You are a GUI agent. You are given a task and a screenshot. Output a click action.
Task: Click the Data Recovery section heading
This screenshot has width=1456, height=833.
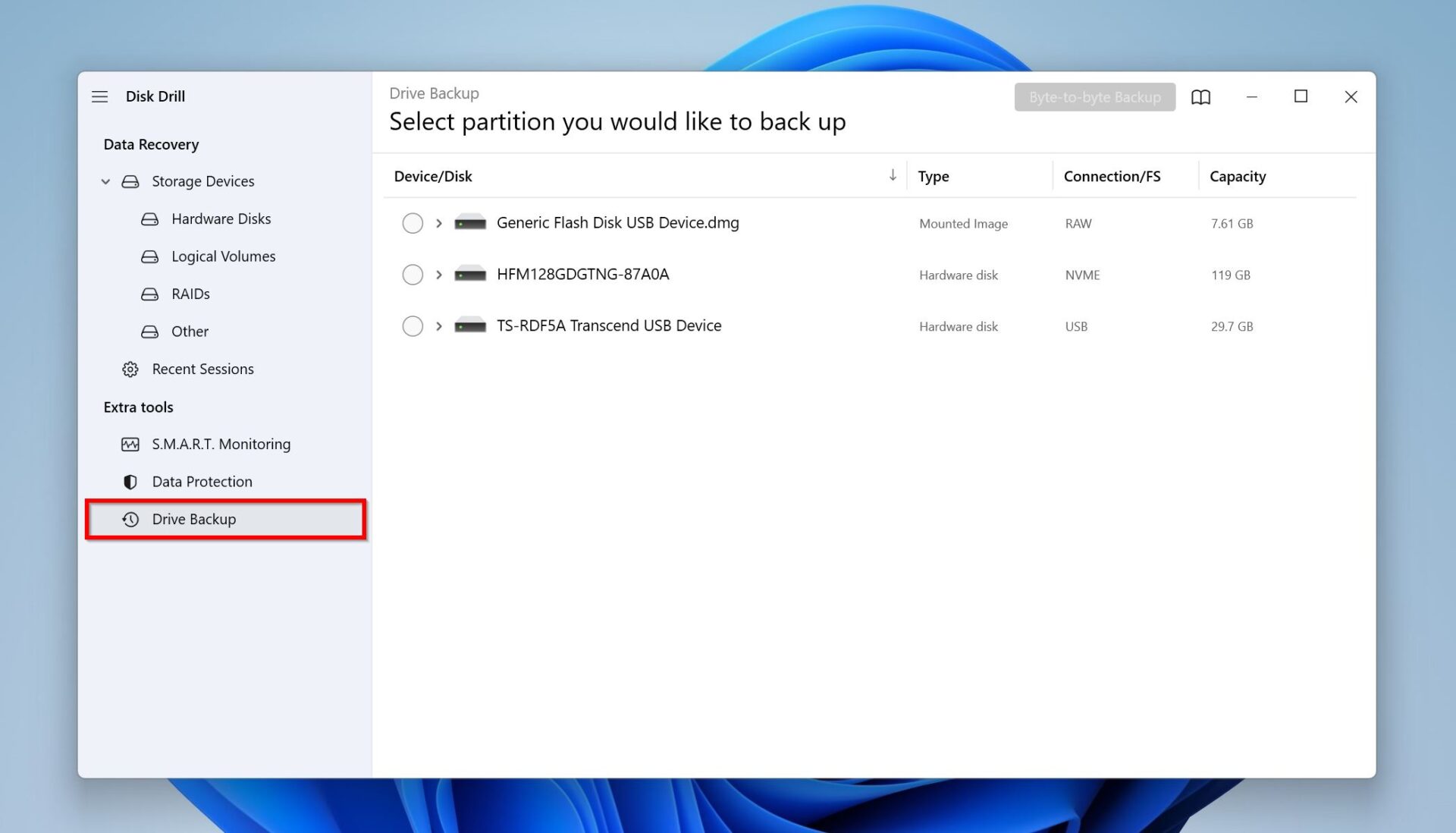151,144
